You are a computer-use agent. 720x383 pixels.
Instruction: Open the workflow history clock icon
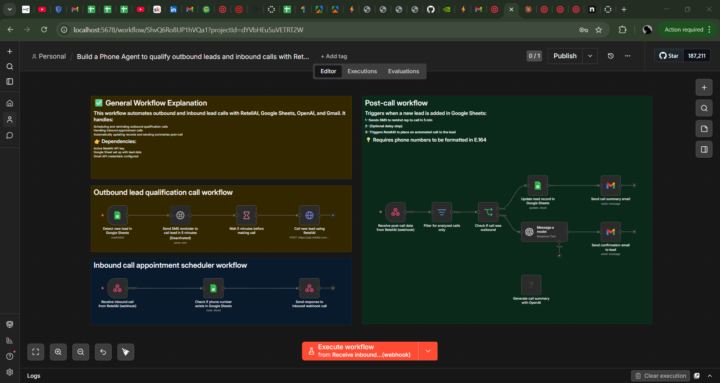click(x=610, y=56)
